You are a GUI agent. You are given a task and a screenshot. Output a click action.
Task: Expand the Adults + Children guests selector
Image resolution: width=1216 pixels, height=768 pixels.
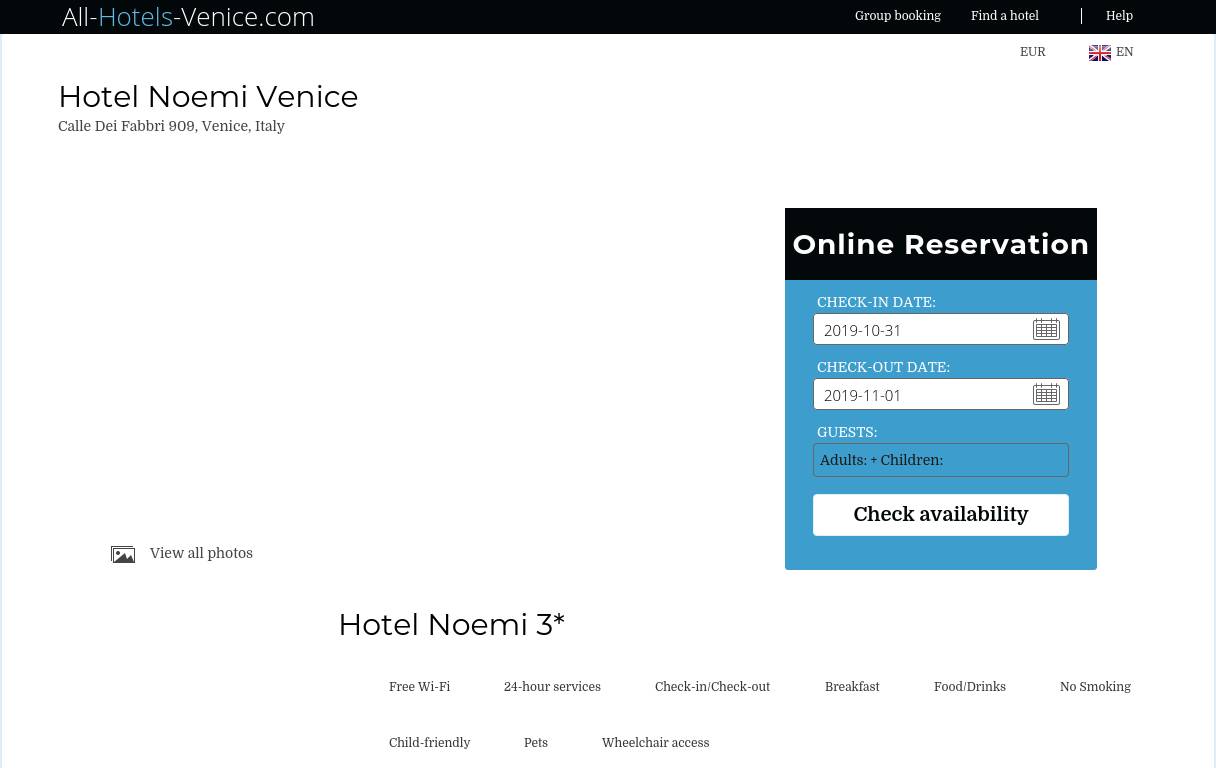pyautogui.click(x=940, y=460)
